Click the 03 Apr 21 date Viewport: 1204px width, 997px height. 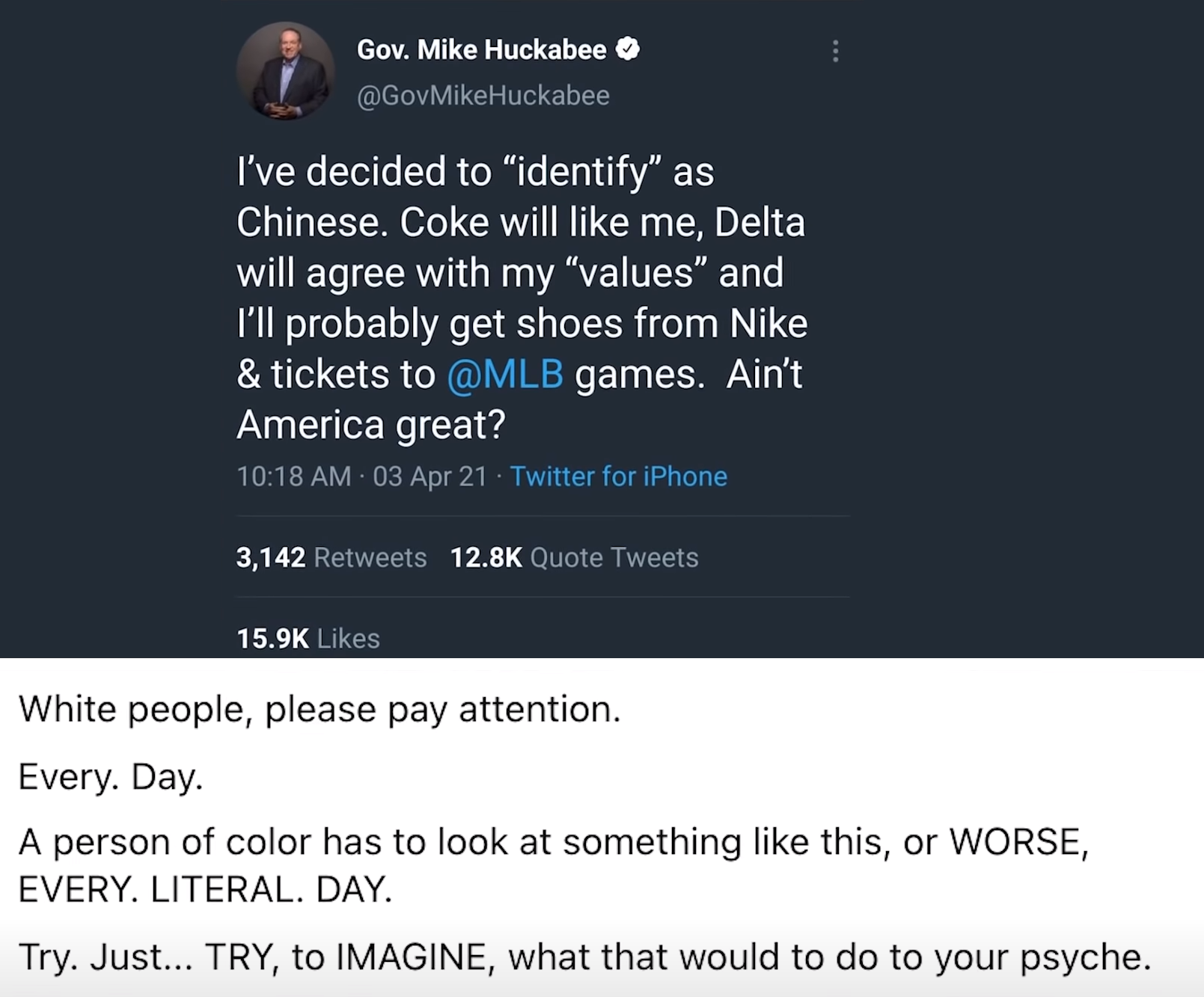(430, 476)
